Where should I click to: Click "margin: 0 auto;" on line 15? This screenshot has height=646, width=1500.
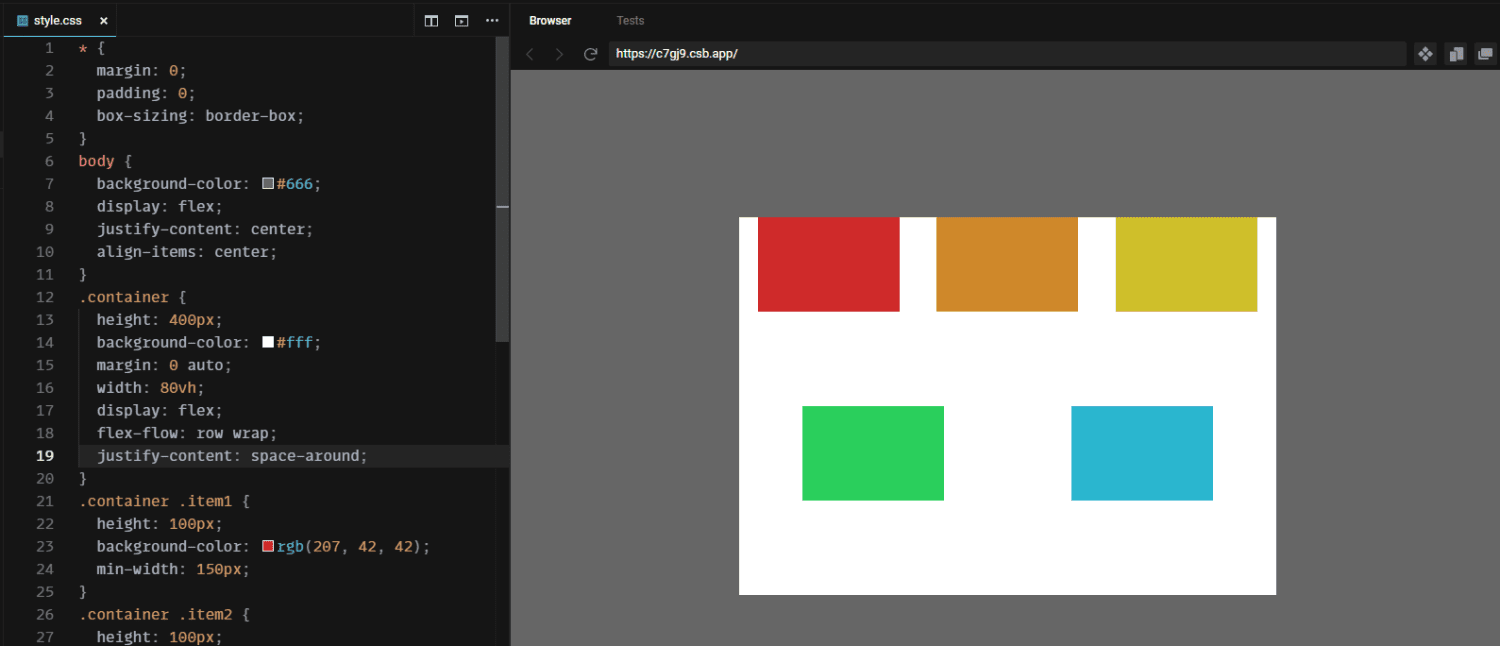(164, 365)
